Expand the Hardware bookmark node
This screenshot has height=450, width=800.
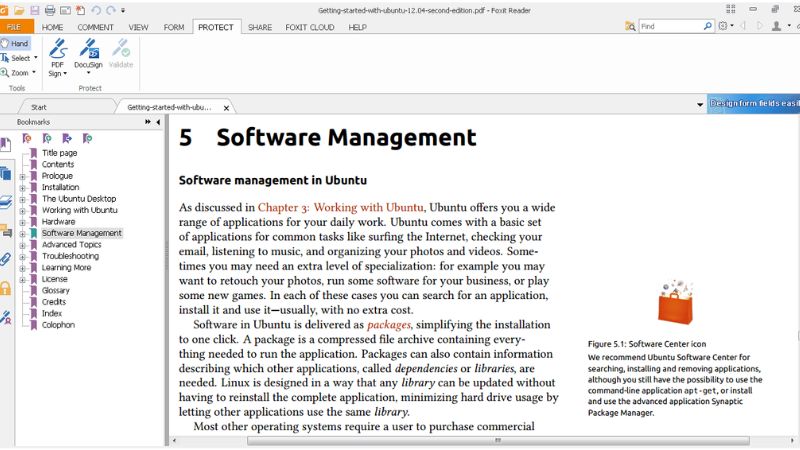click(23, 222)
